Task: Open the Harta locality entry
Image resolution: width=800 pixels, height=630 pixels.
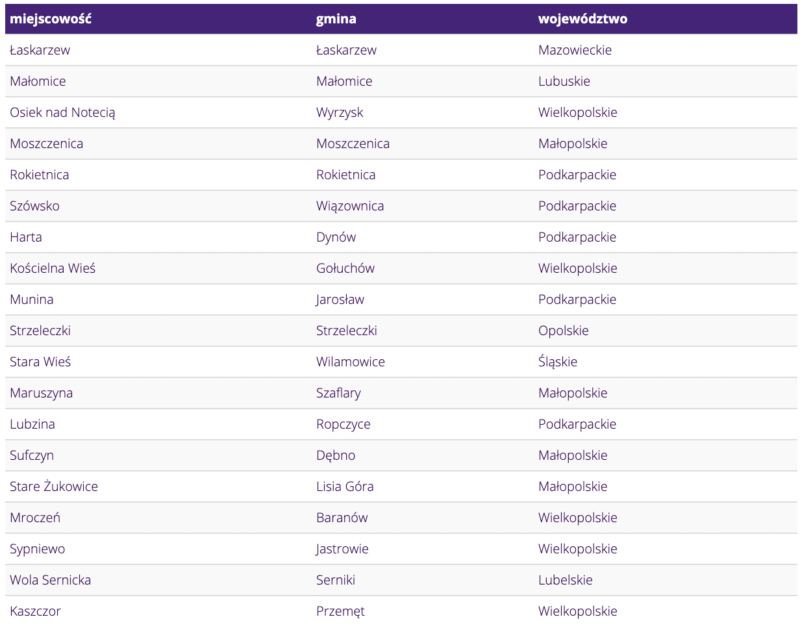Action: 26,237
